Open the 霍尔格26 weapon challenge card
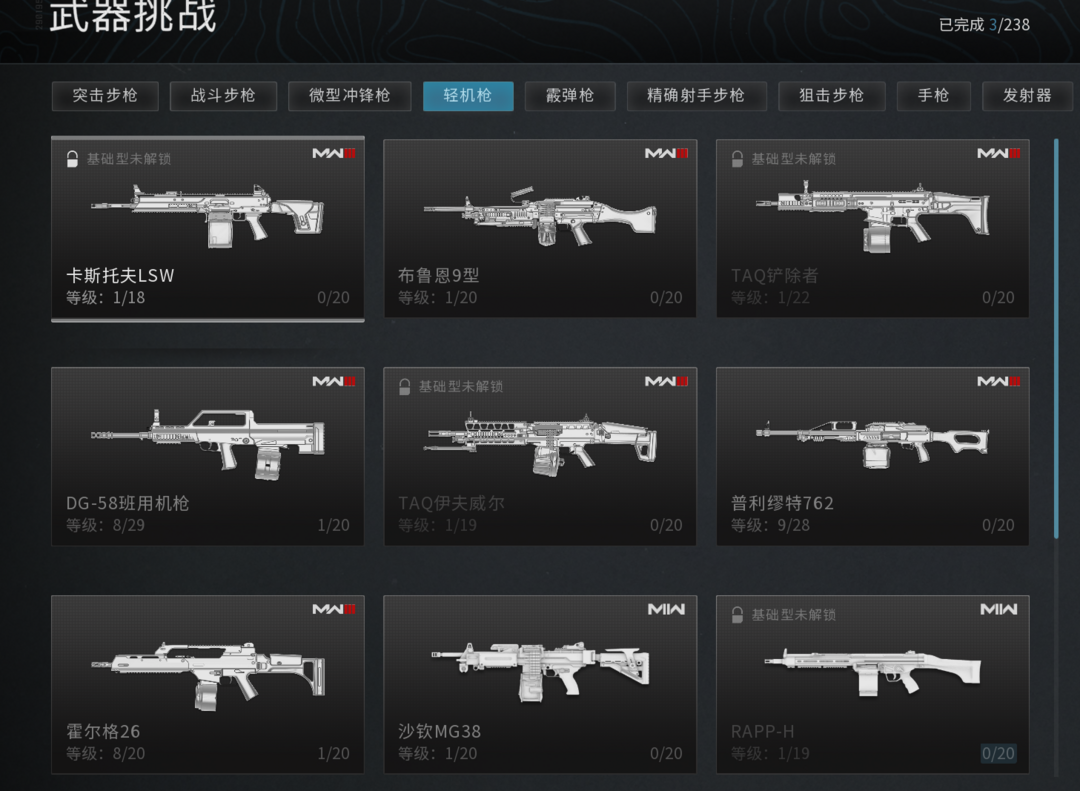The width and height of the screenshot is (1080, 791). click(207, 684)
